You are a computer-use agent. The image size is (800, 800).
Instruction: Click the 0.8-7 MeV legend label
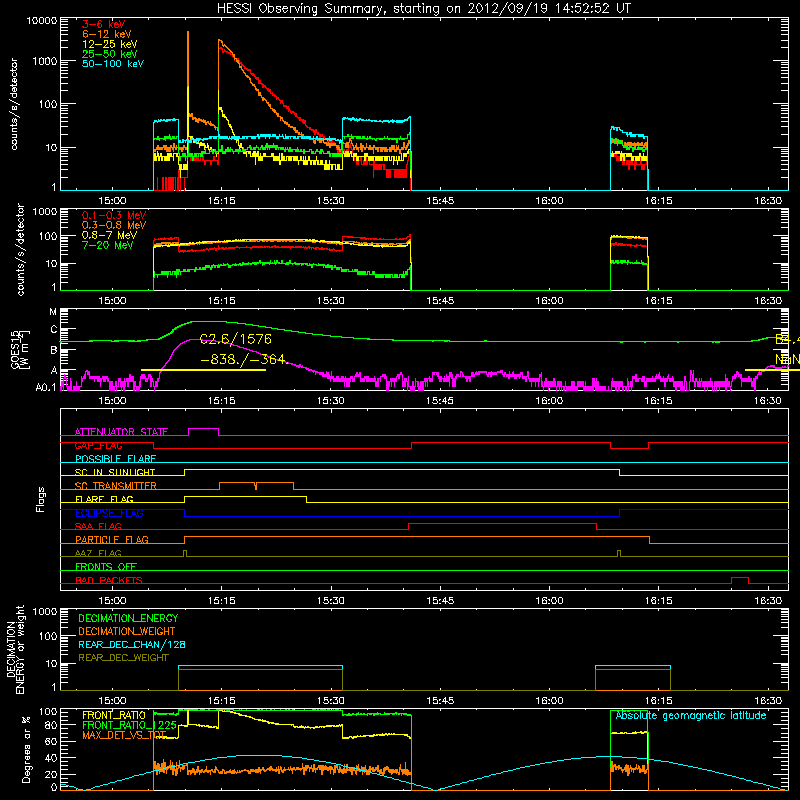tap(109, 235)
